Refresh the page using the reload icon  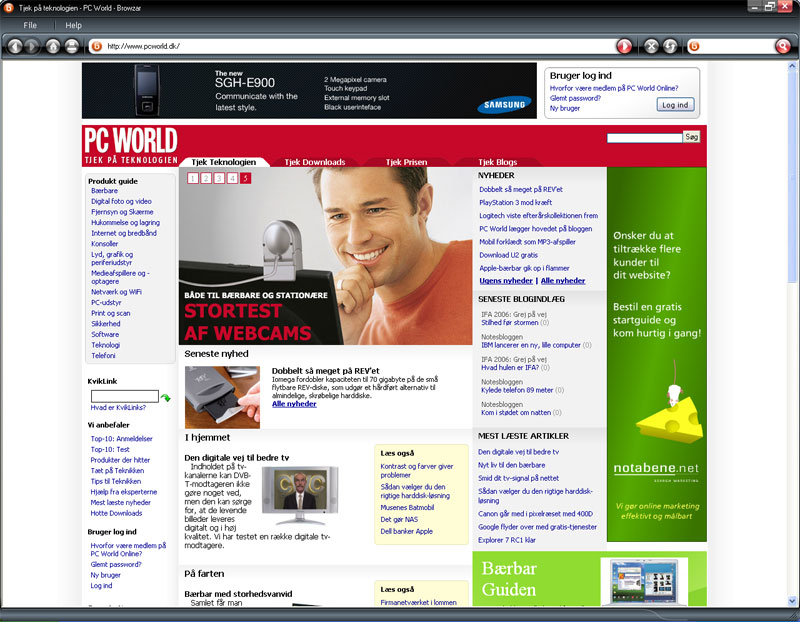(x=668, y=46)
